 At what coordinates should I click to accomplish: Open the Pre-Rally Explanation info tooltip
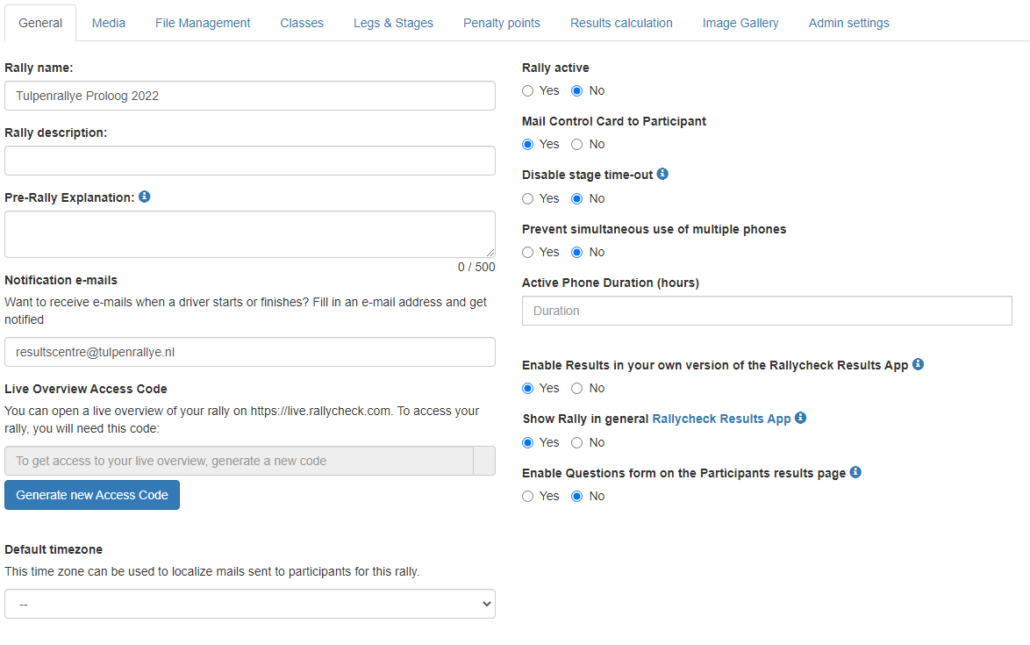tap(144, 197)
